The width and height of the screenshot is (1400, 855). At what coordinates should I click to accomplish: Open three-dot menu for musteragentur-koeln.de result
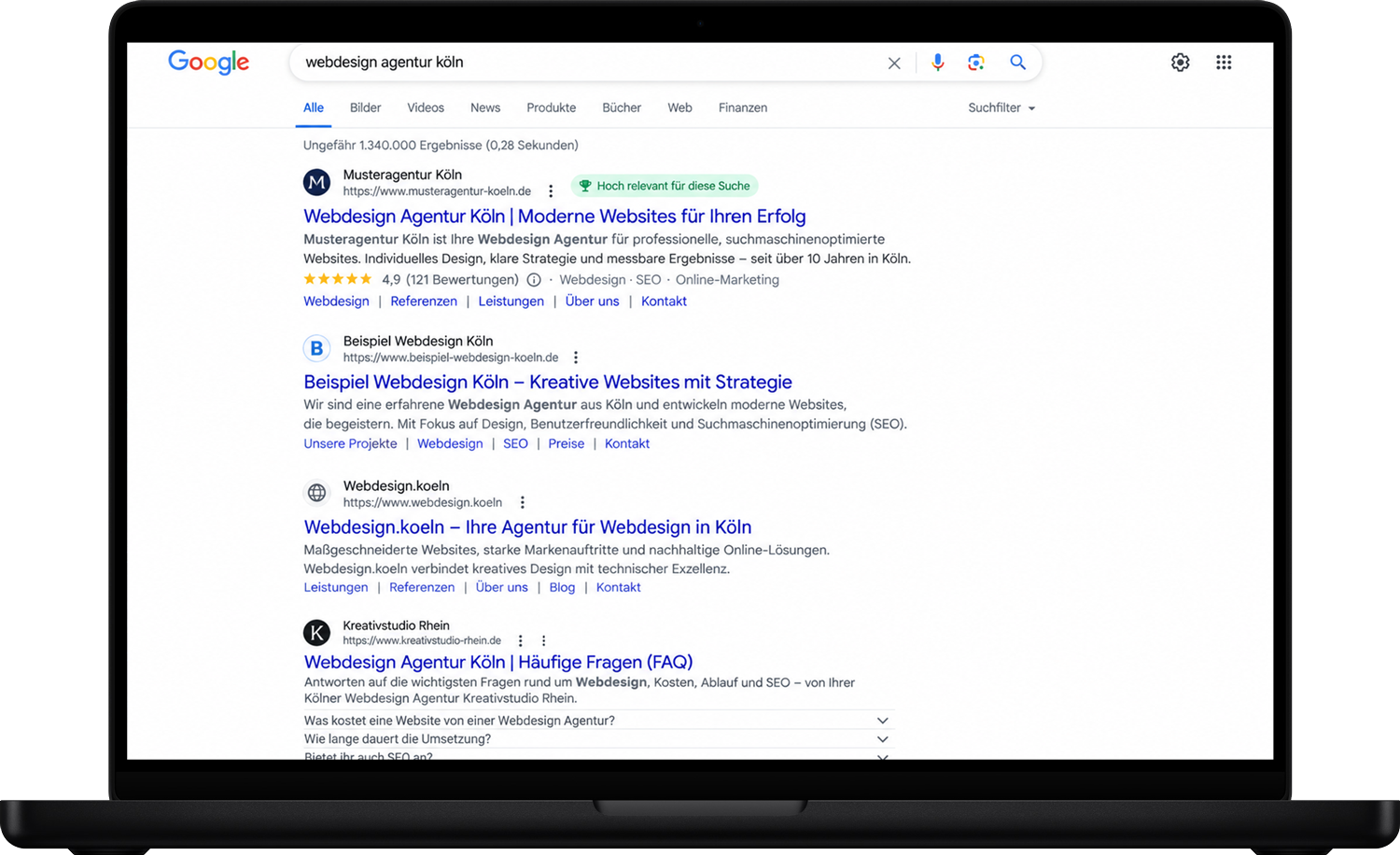point(551,191)
